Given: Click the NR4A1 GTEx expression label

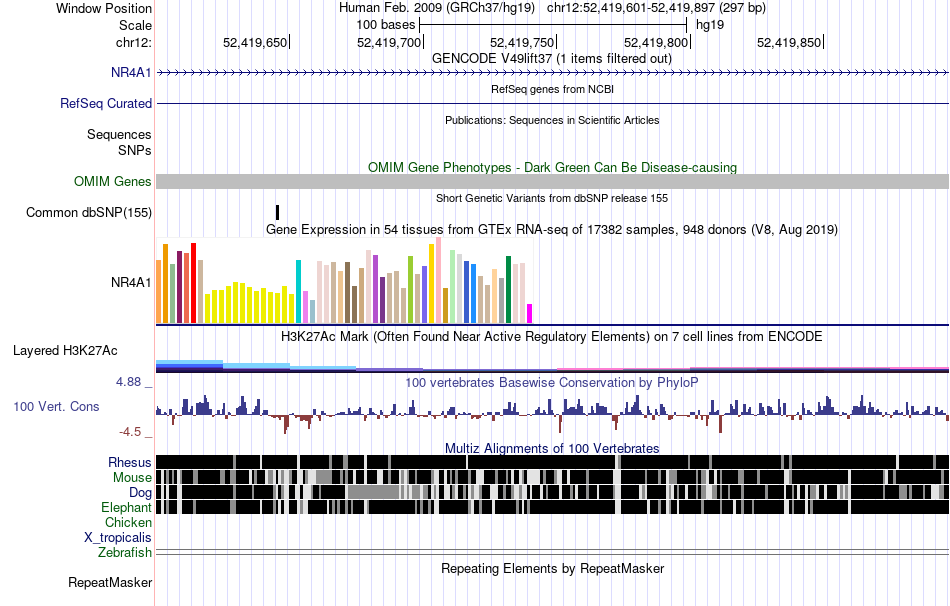Looking at the screenshot, I should [131, 282].
